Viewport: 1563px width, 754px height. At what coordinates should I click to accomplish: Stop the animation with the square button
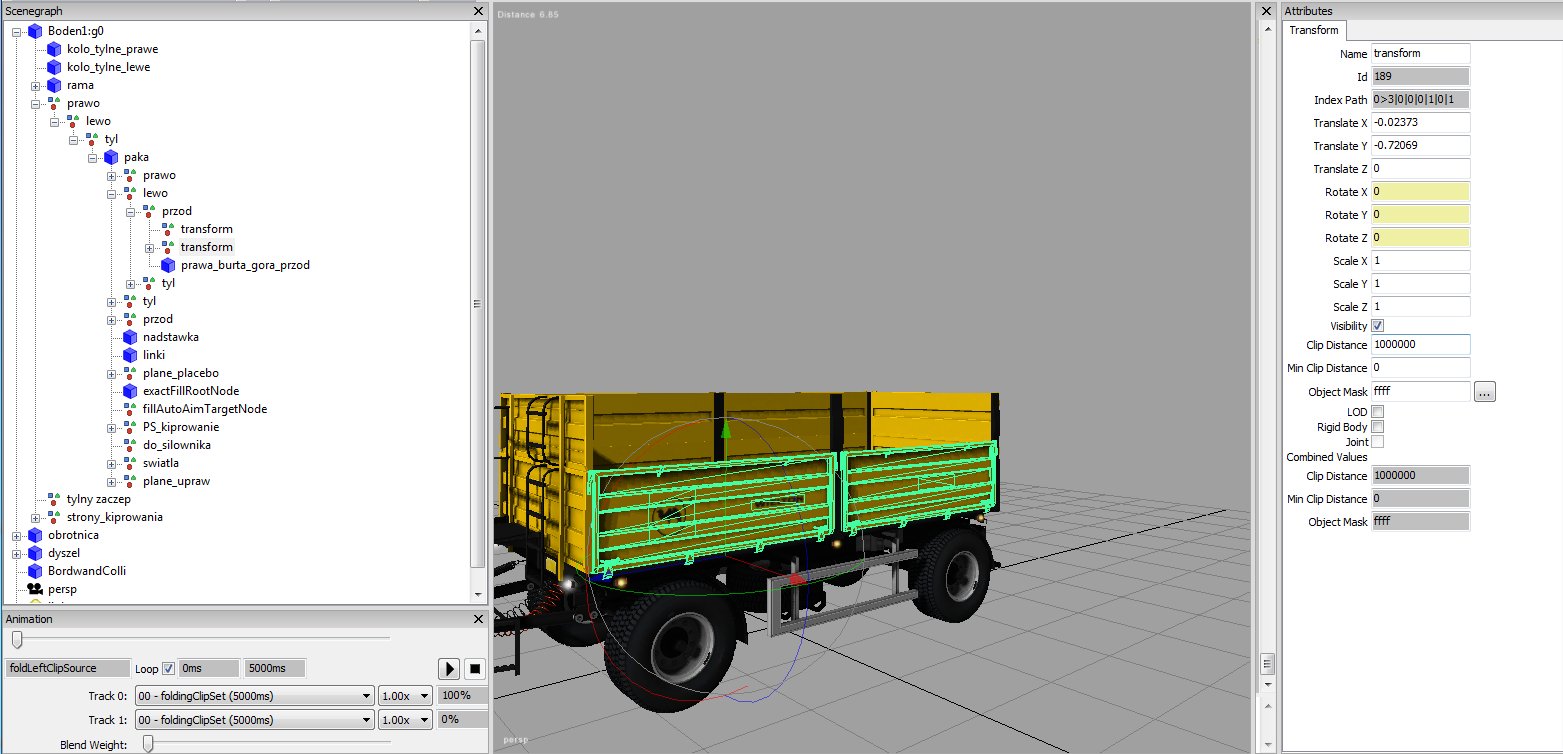[475, 668]
